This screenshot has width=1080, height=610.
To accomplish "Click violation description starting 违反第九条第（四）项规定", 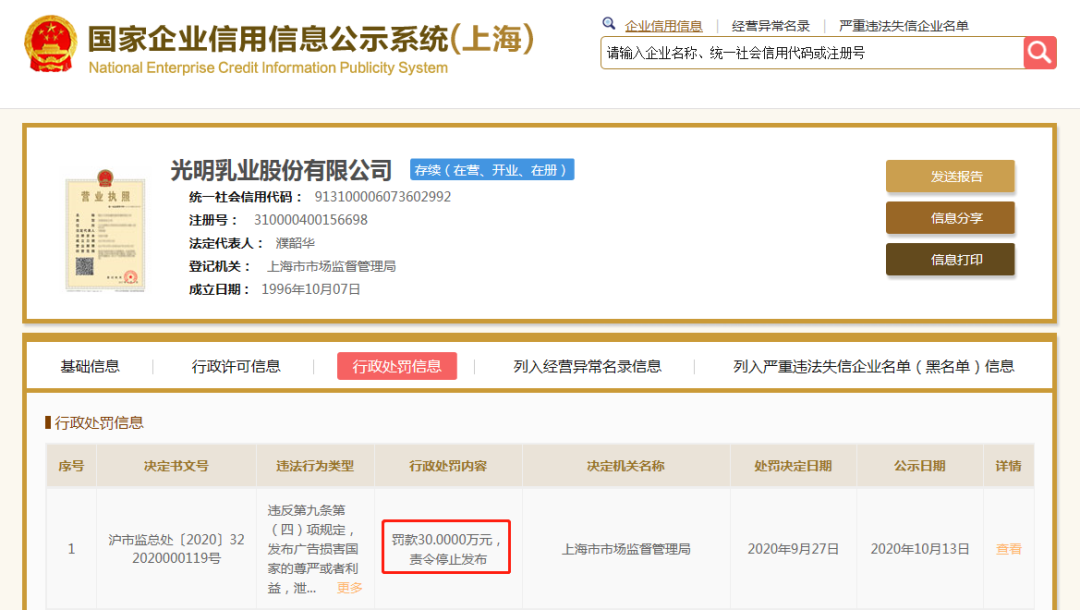I will point(313,549).
